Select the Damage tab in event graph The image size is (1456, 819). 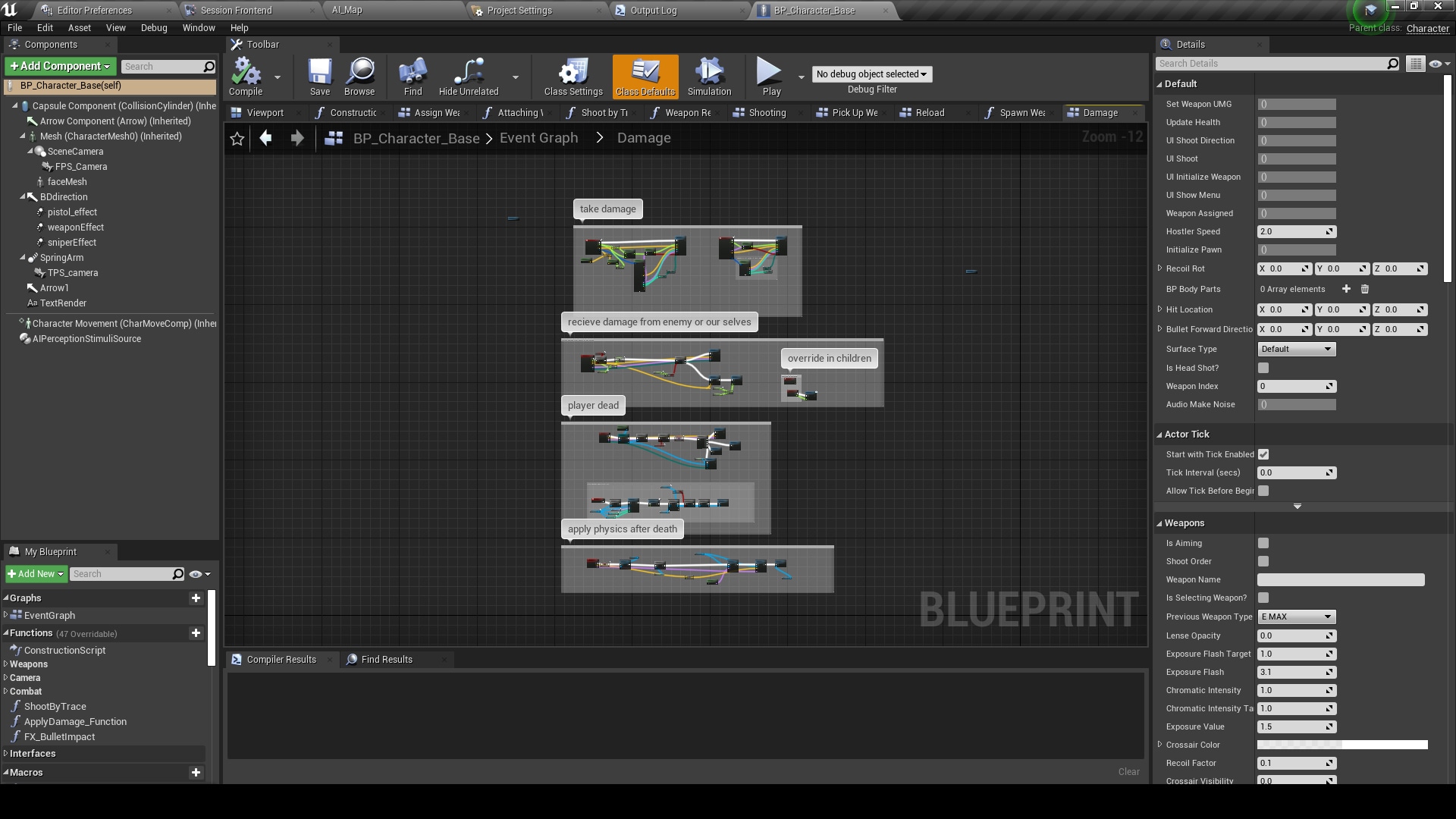(x=1100, y=112)
